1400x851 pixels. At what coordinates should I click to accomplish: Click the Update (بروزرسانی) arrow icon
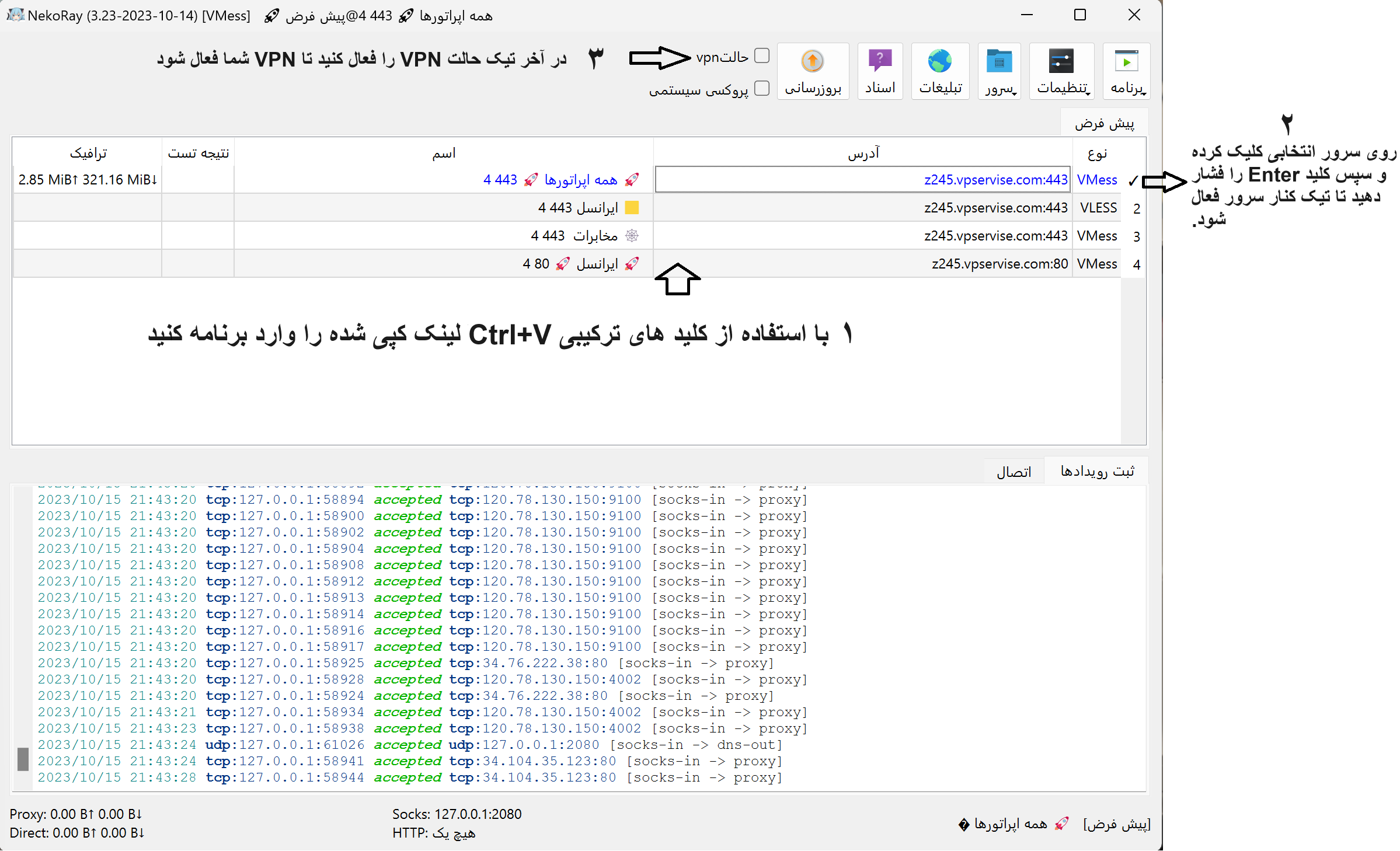click(x=812, y=61)
